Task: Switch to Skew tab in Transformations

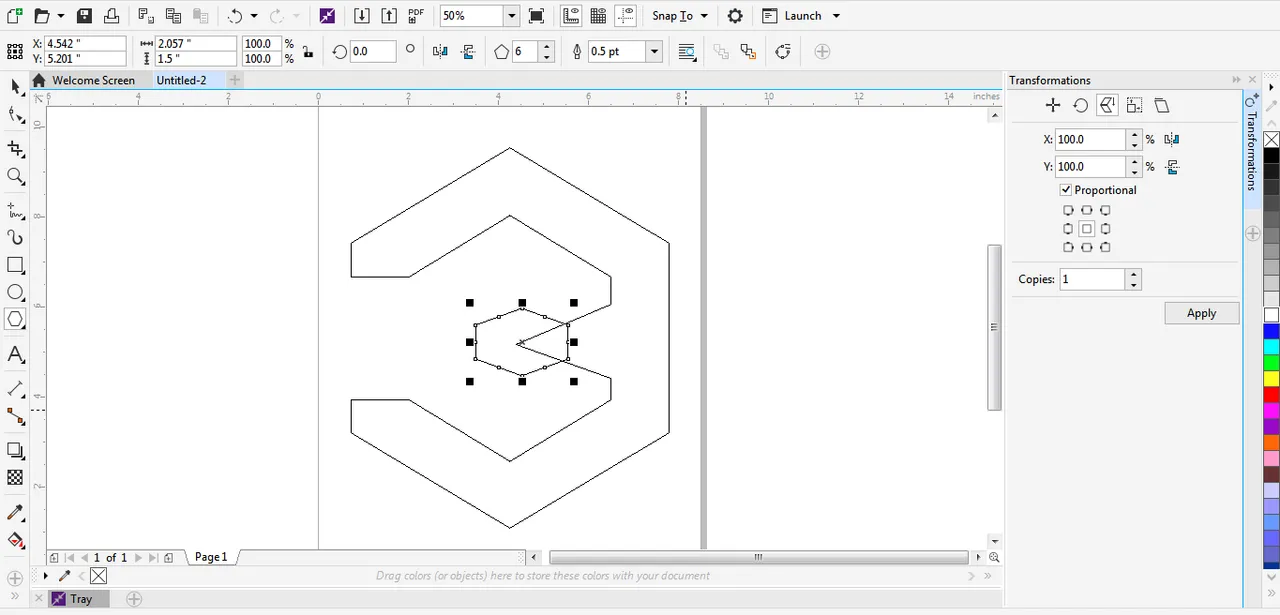Action: click(1161, 105)
